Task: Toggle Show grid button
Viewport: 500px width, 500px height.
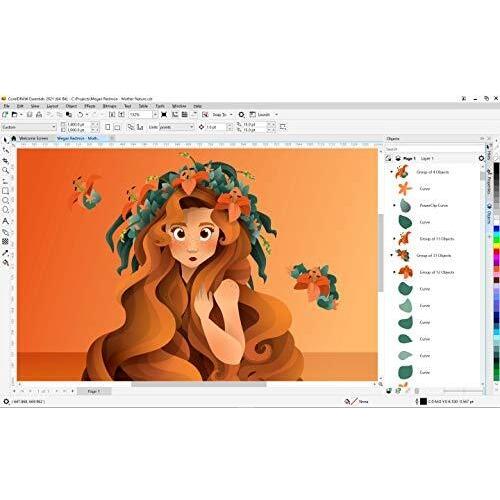Action: point(184,115)
